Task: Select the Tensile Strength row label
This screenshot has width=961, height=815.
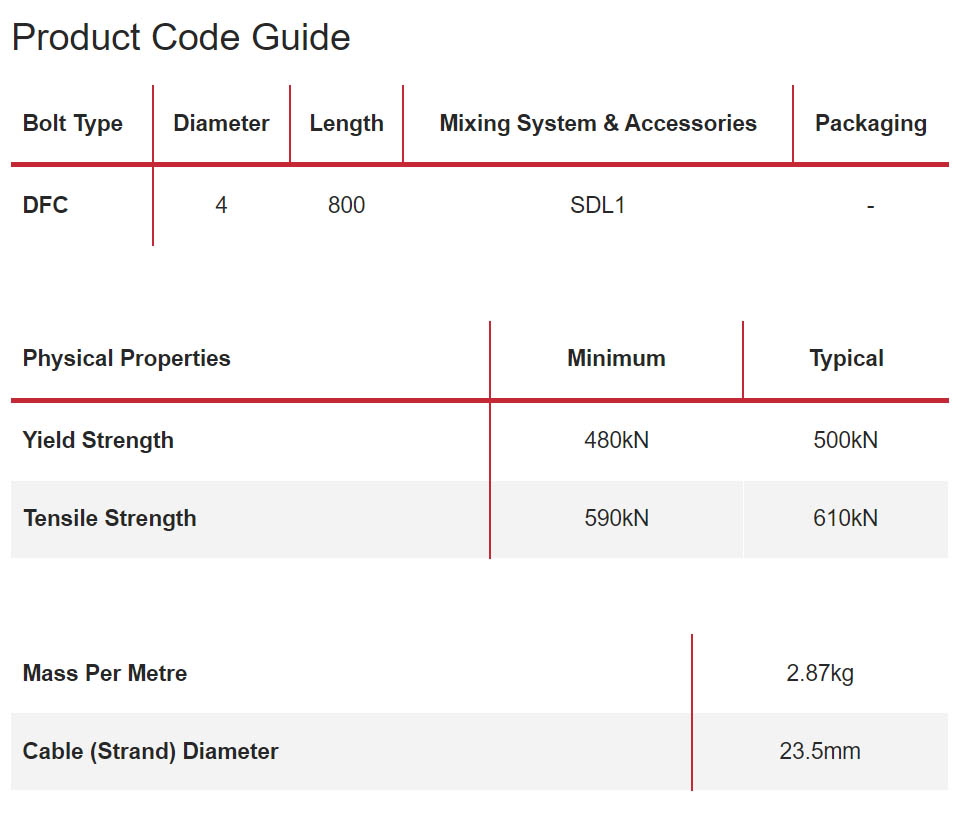Action: pos(110,519)
